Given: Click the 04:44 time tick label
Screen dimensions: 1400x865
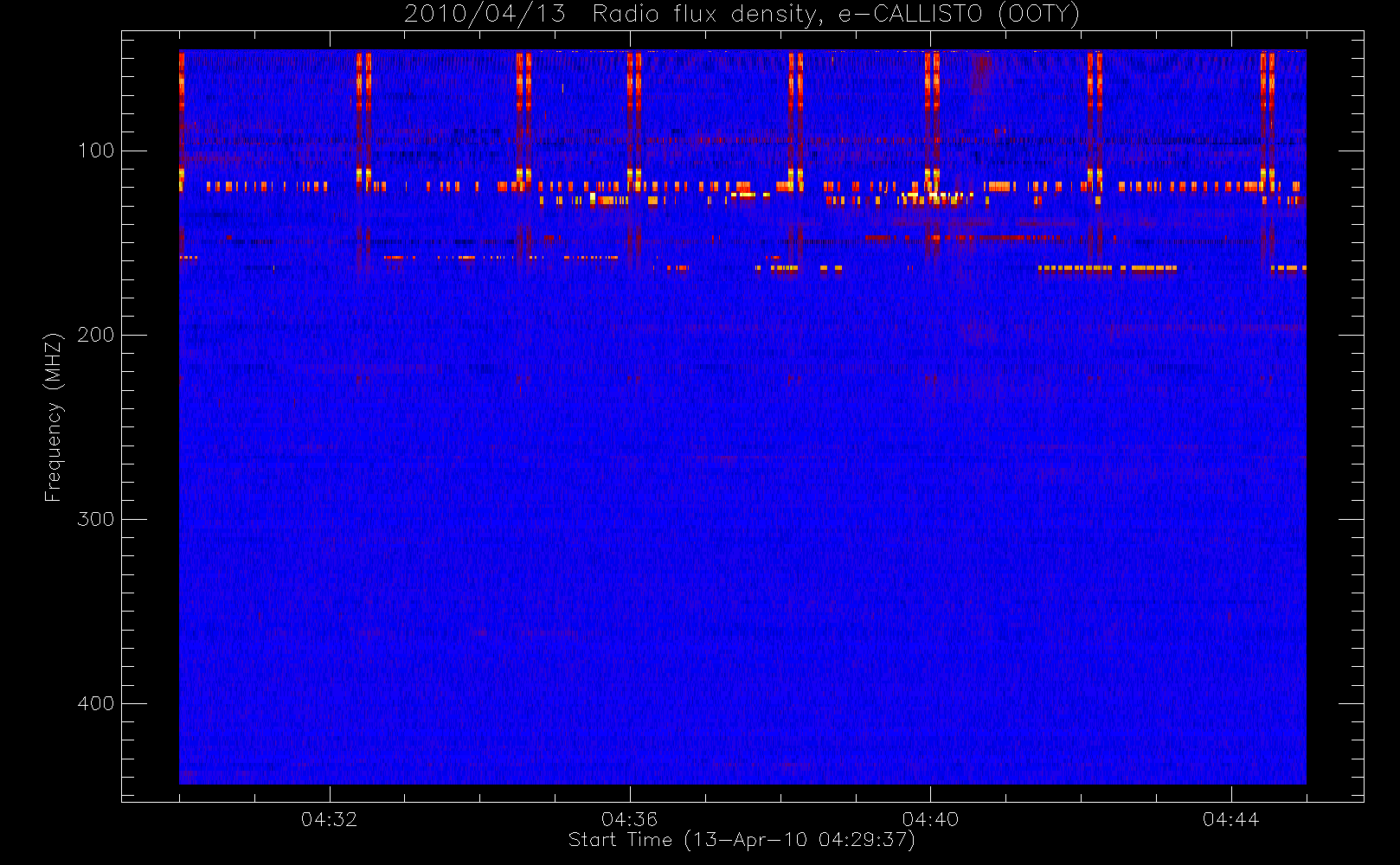Looking at the screenshot, I should click(1231, 819).
